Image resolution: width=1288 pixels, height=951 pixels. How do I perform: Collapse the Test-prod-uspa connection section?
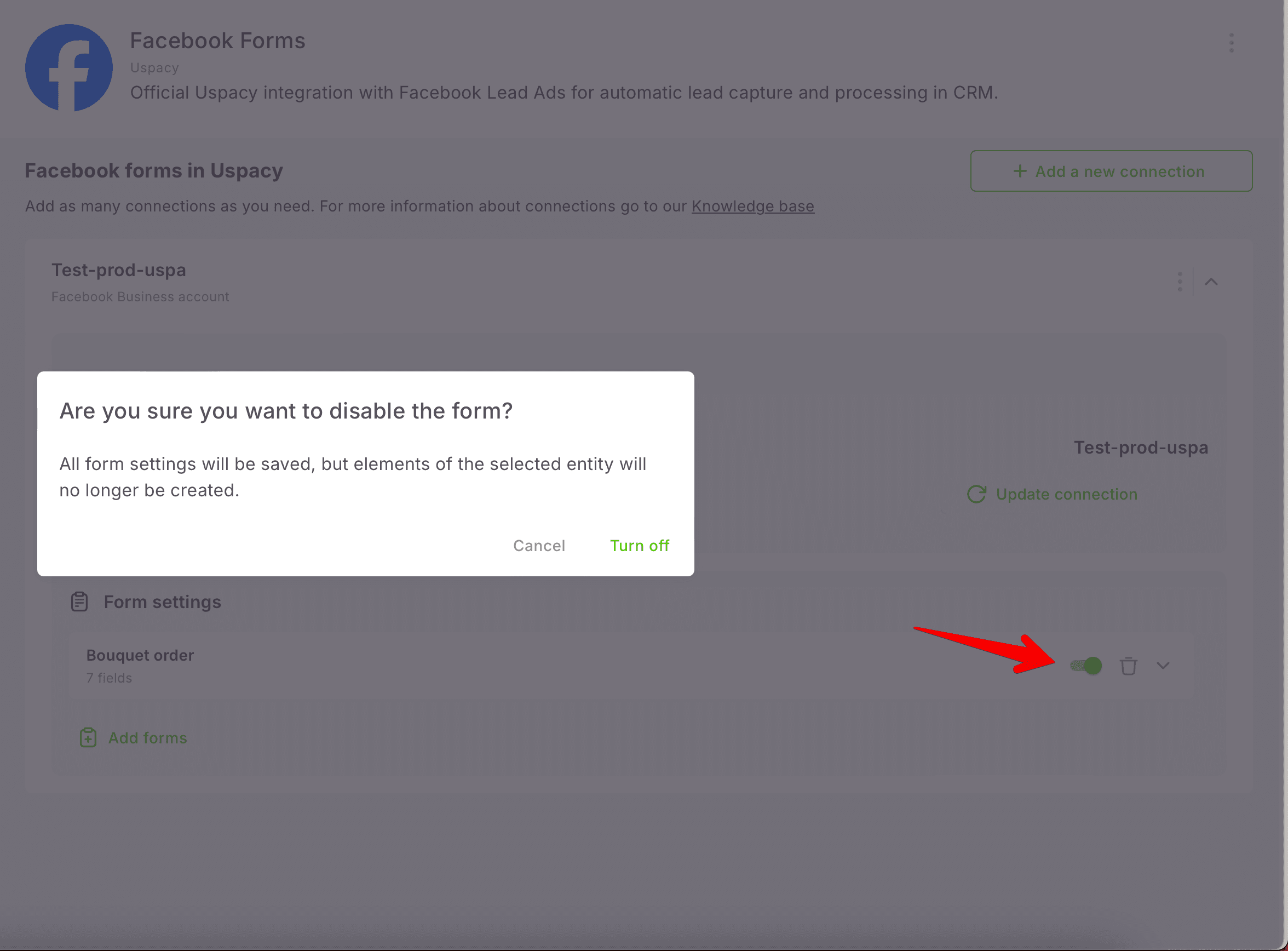[1211, 282]
